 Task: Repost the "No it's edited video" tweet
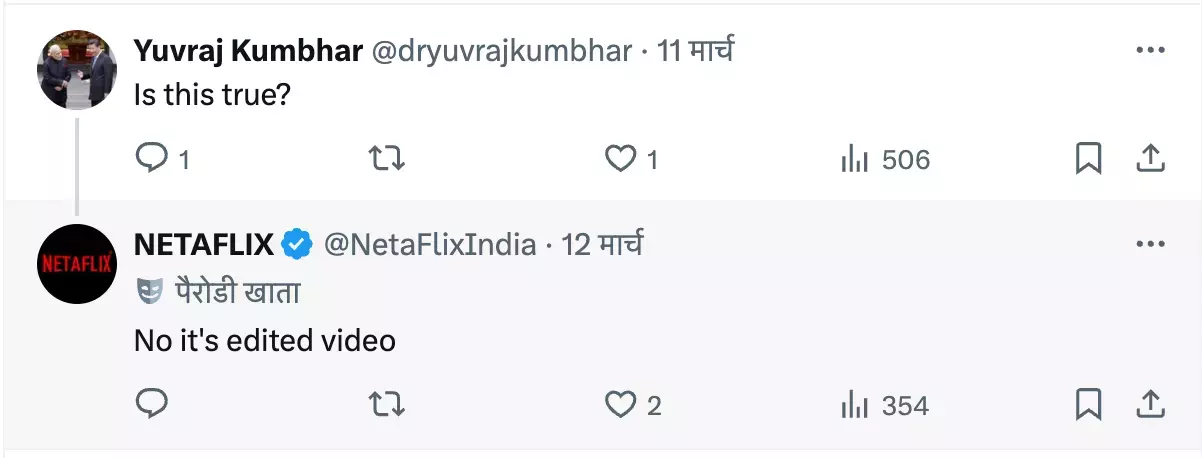click(x=386, y=404)
